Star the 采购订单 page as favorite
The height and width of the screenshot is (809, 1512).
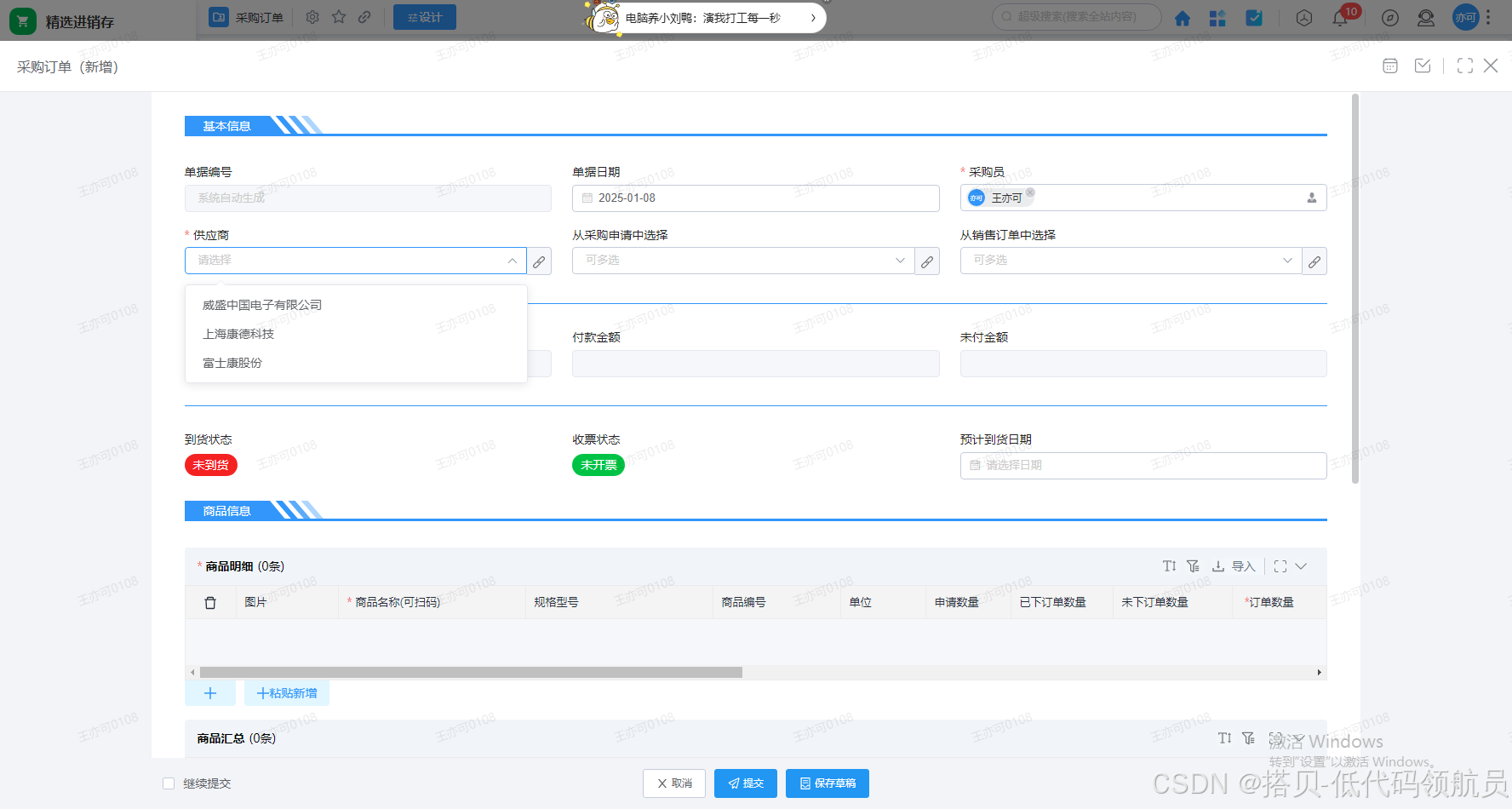tap(338, 16)
